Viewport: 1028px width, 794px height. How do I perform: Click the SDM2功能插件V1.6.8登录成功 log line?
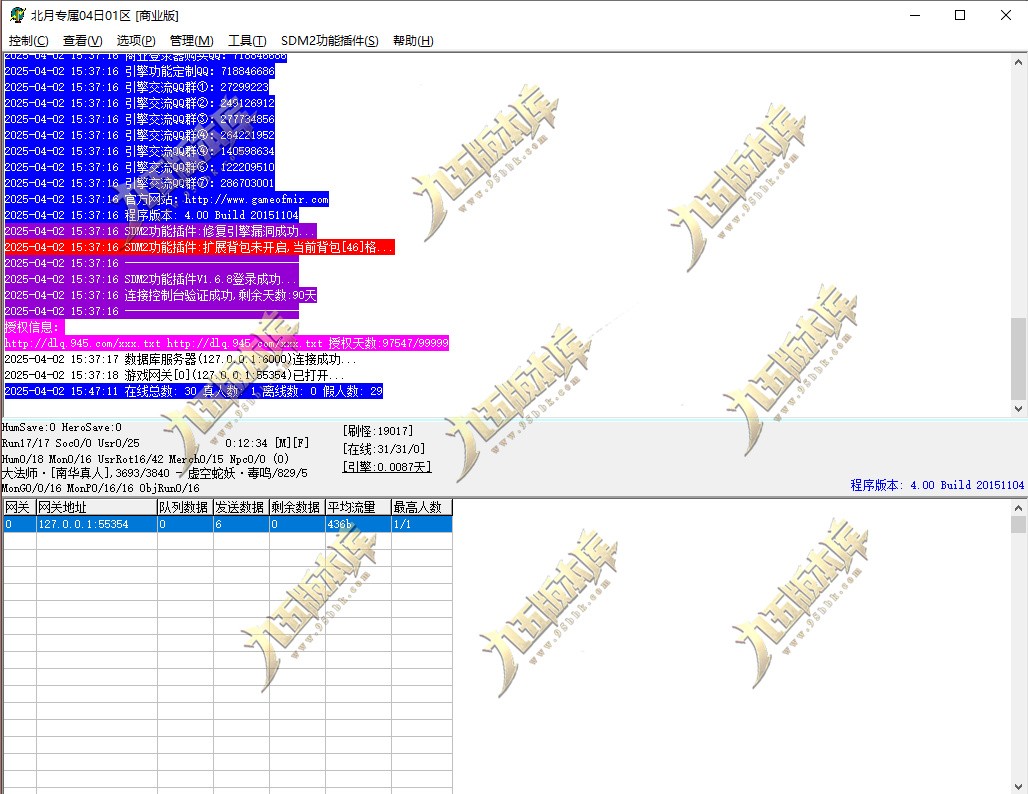[x=151, y=279]
